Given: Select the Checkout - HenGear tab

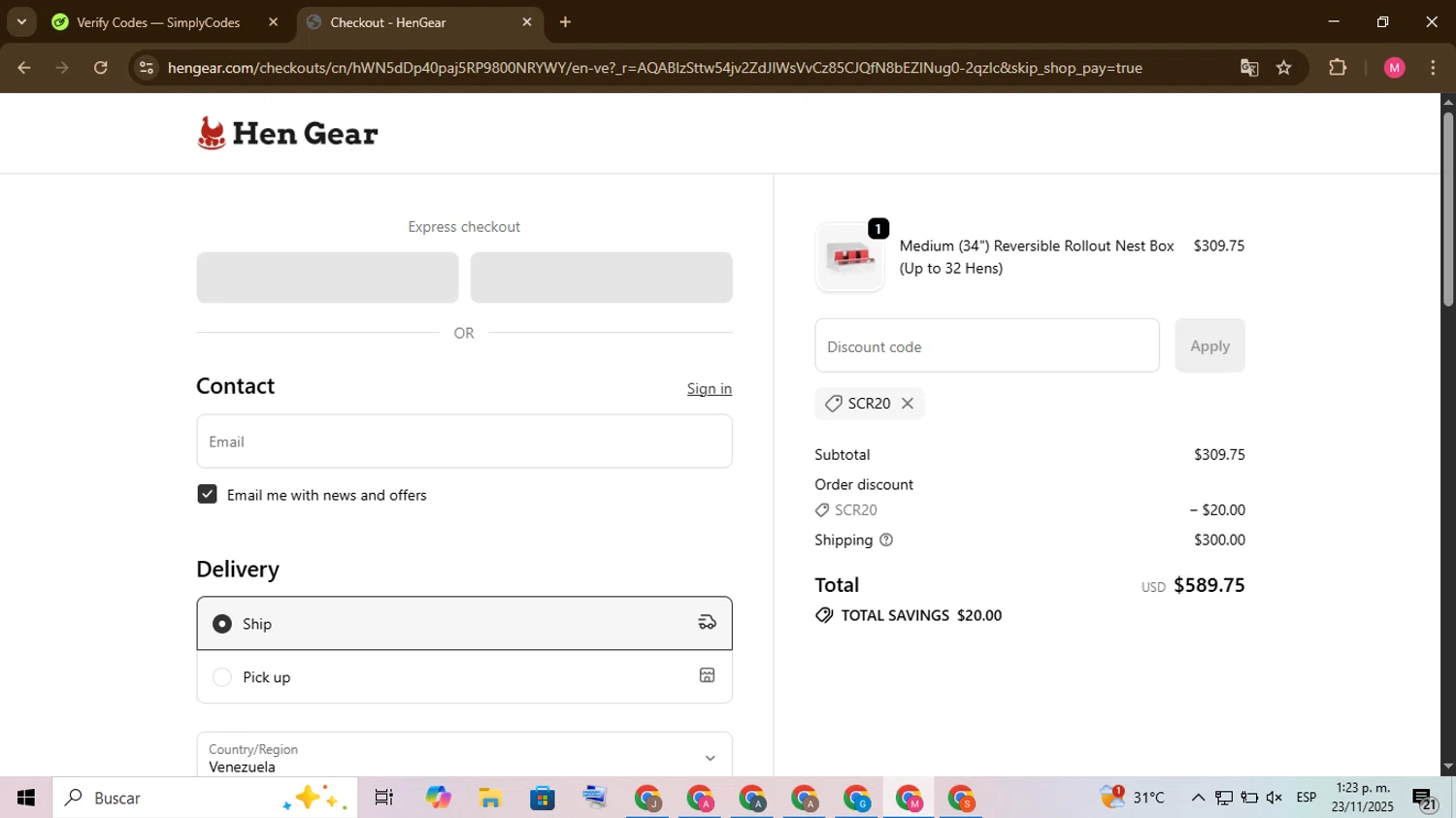Looking at the screenshot, I should (x=388, y=22).
